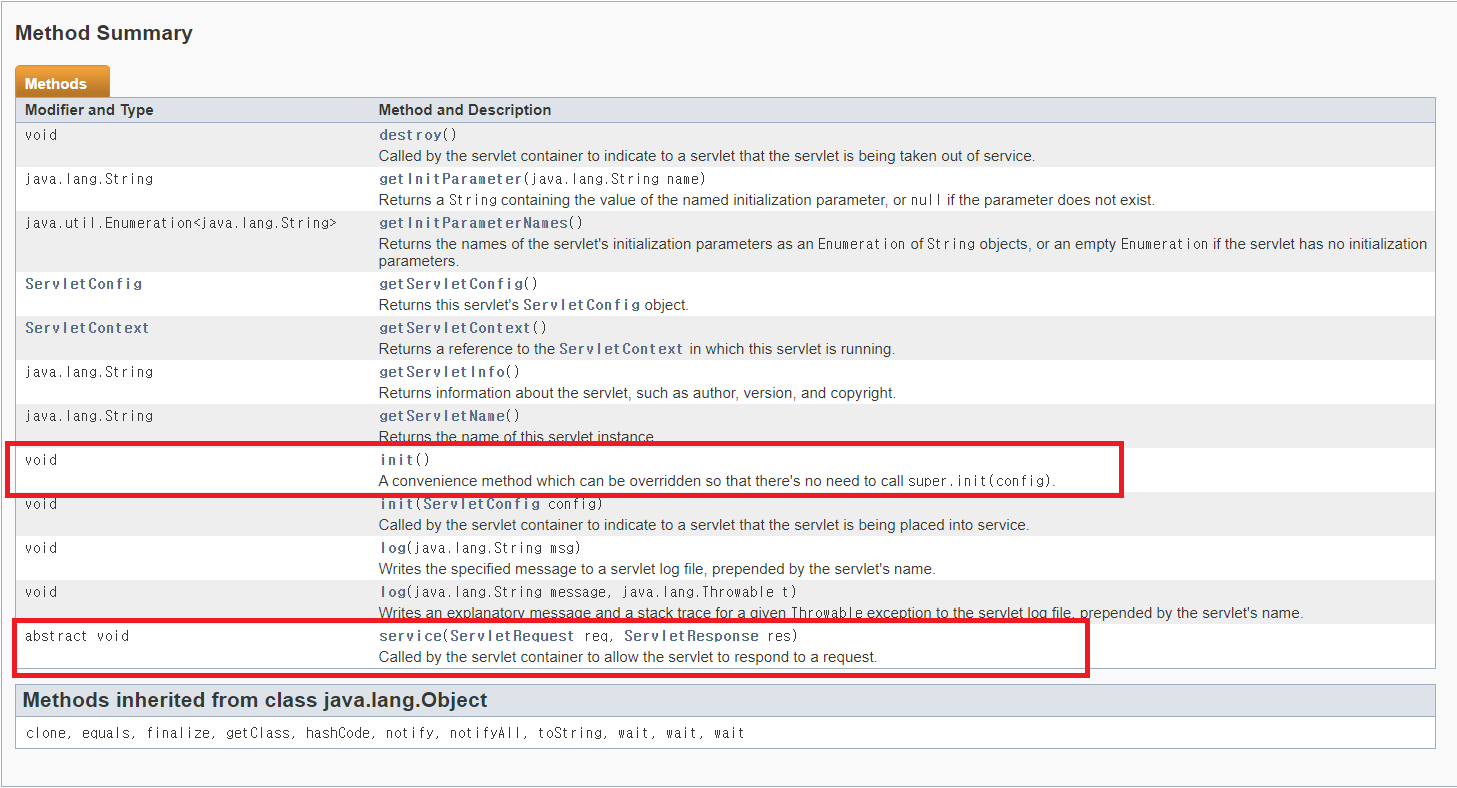Viewport: 1457px width, 788px height.
Task: Open the no-argument init() method link
Action: [396, 460]
